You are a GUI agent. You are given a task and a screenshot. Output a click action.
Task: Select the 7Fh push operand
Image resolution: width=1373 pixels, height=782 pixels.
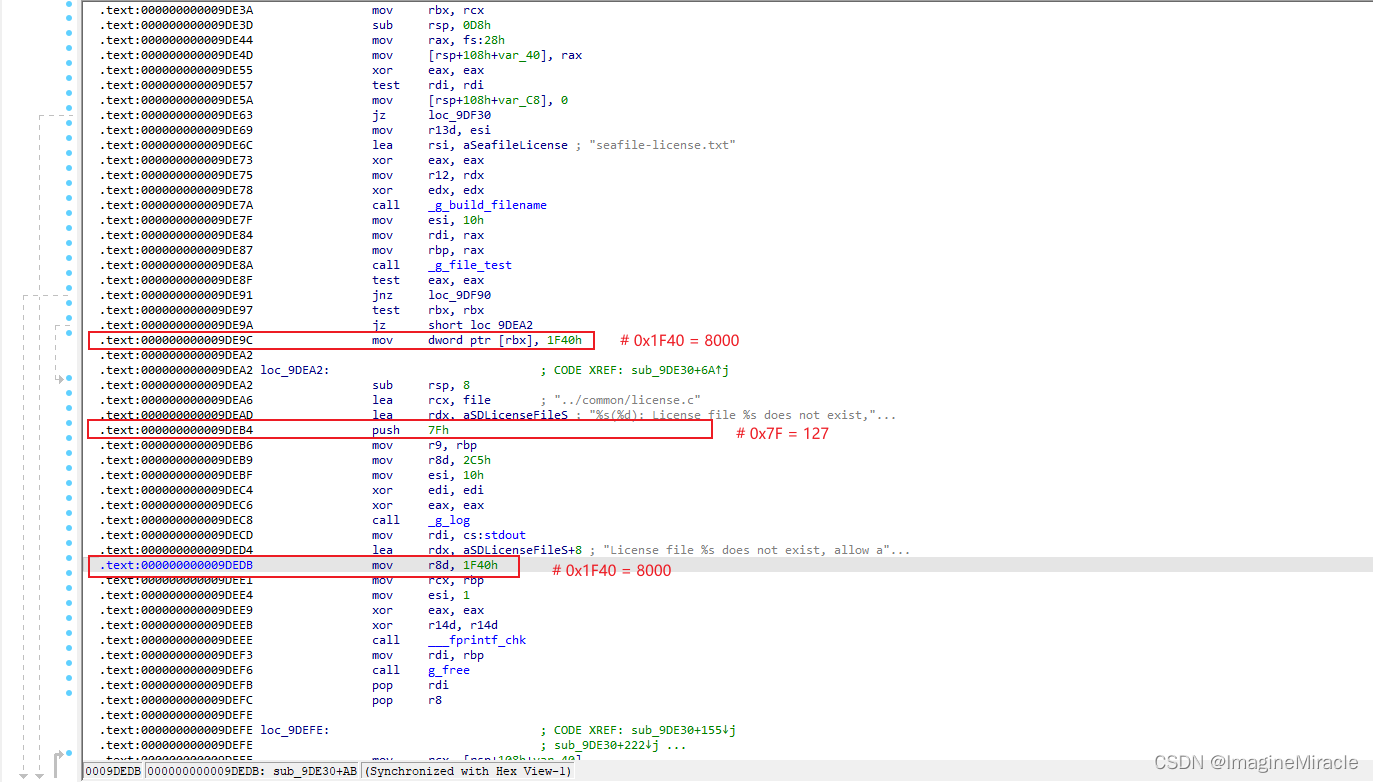coord(438,430)
